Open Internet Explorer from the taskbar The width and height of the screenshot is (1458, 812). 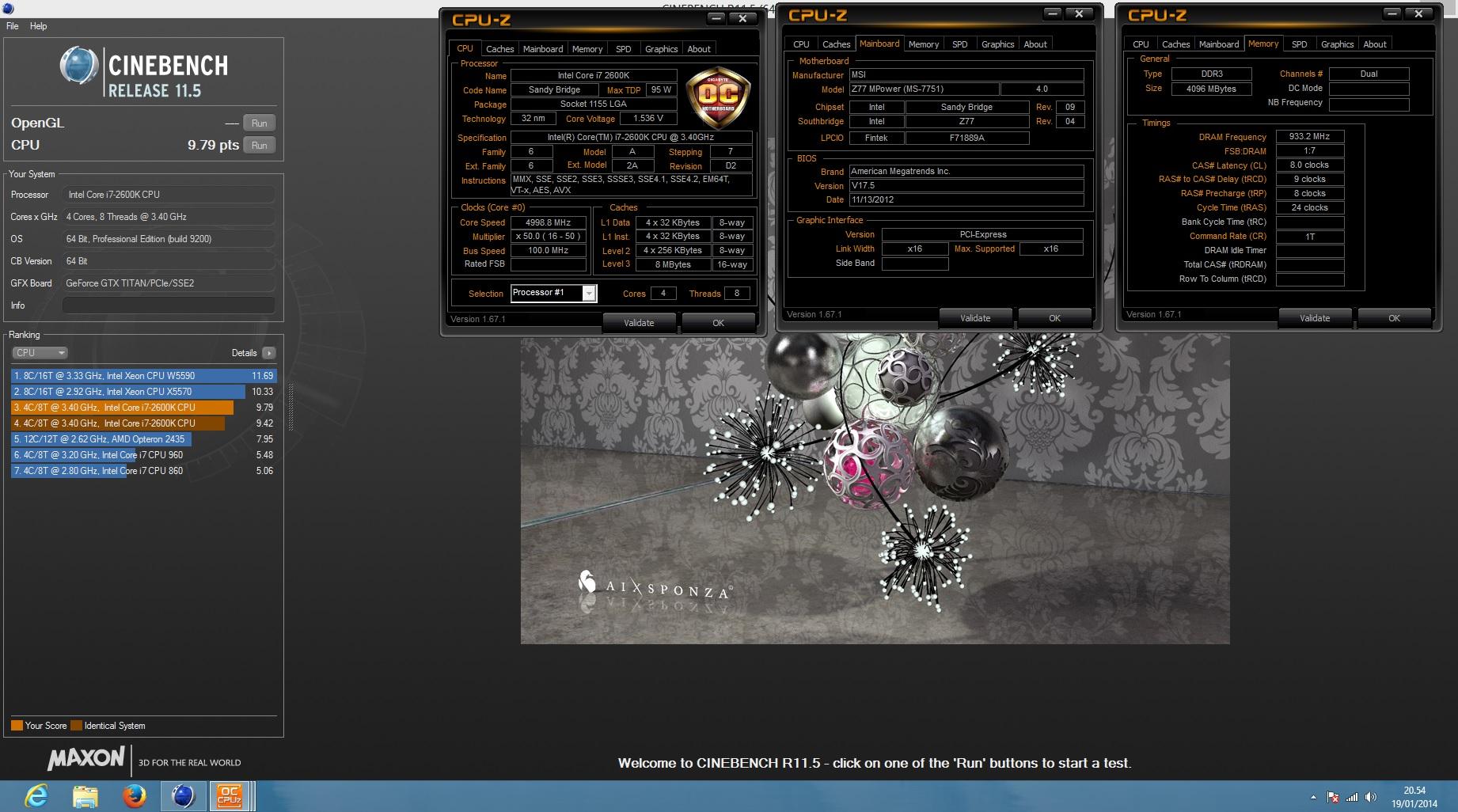coord(36,795)
